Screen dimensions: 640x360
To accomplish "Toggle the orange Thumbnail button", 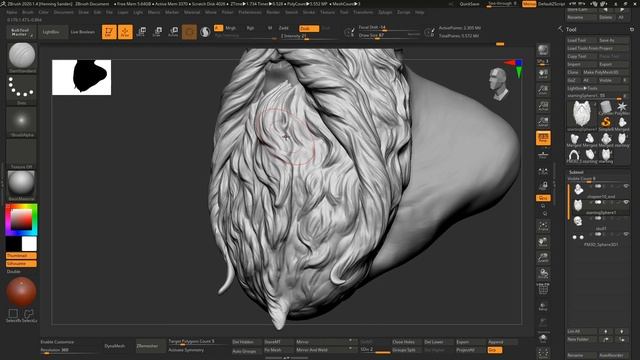I will pos(21,256).
